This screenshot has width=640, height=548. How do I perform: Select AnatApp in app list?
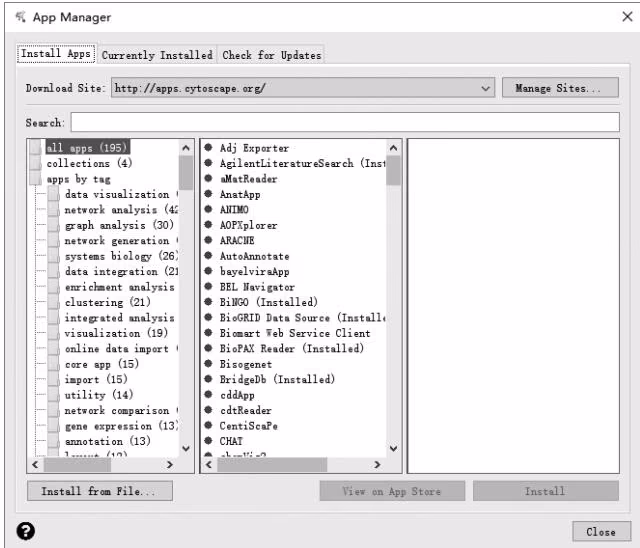pyautogui.click(x=240, y=194)
